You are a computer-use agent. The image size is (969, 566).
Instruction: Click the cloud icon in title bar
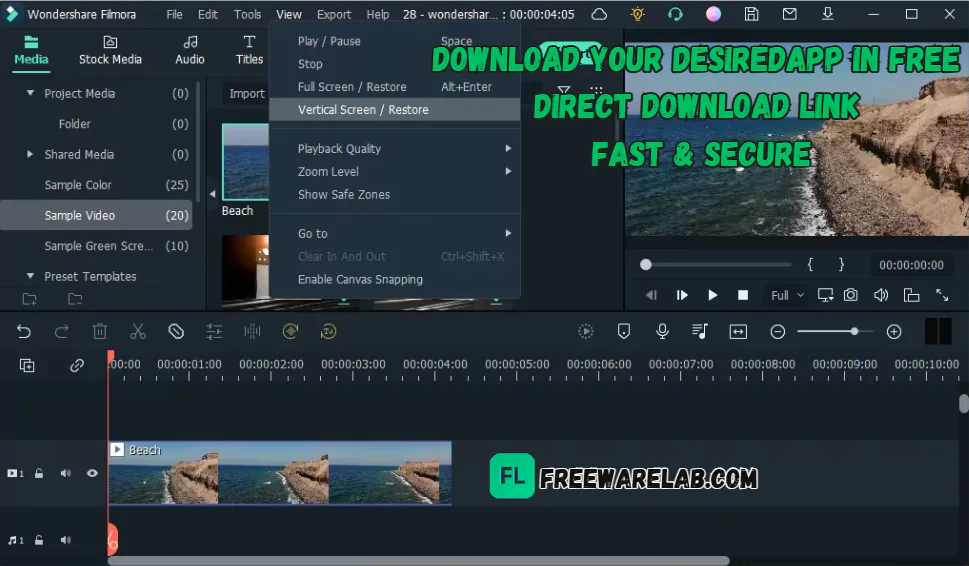(599, 14)
